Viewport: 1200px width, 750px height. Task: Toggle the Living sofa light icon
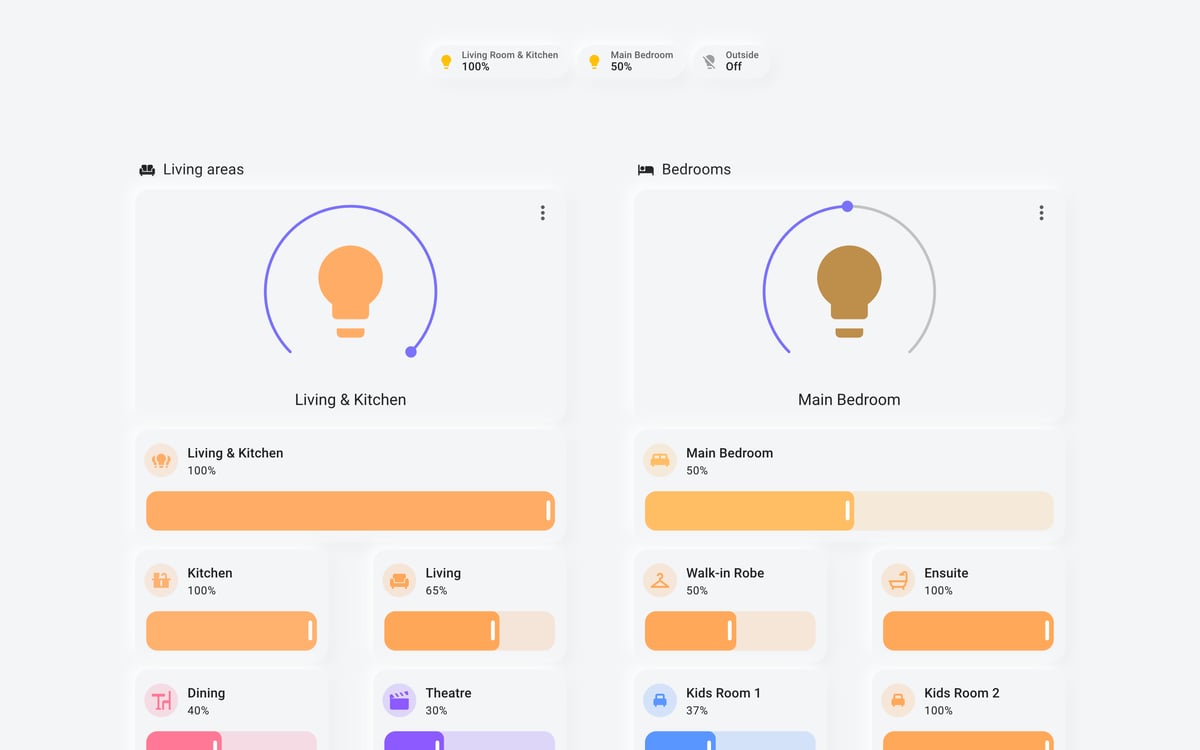(x=399, y=580)
